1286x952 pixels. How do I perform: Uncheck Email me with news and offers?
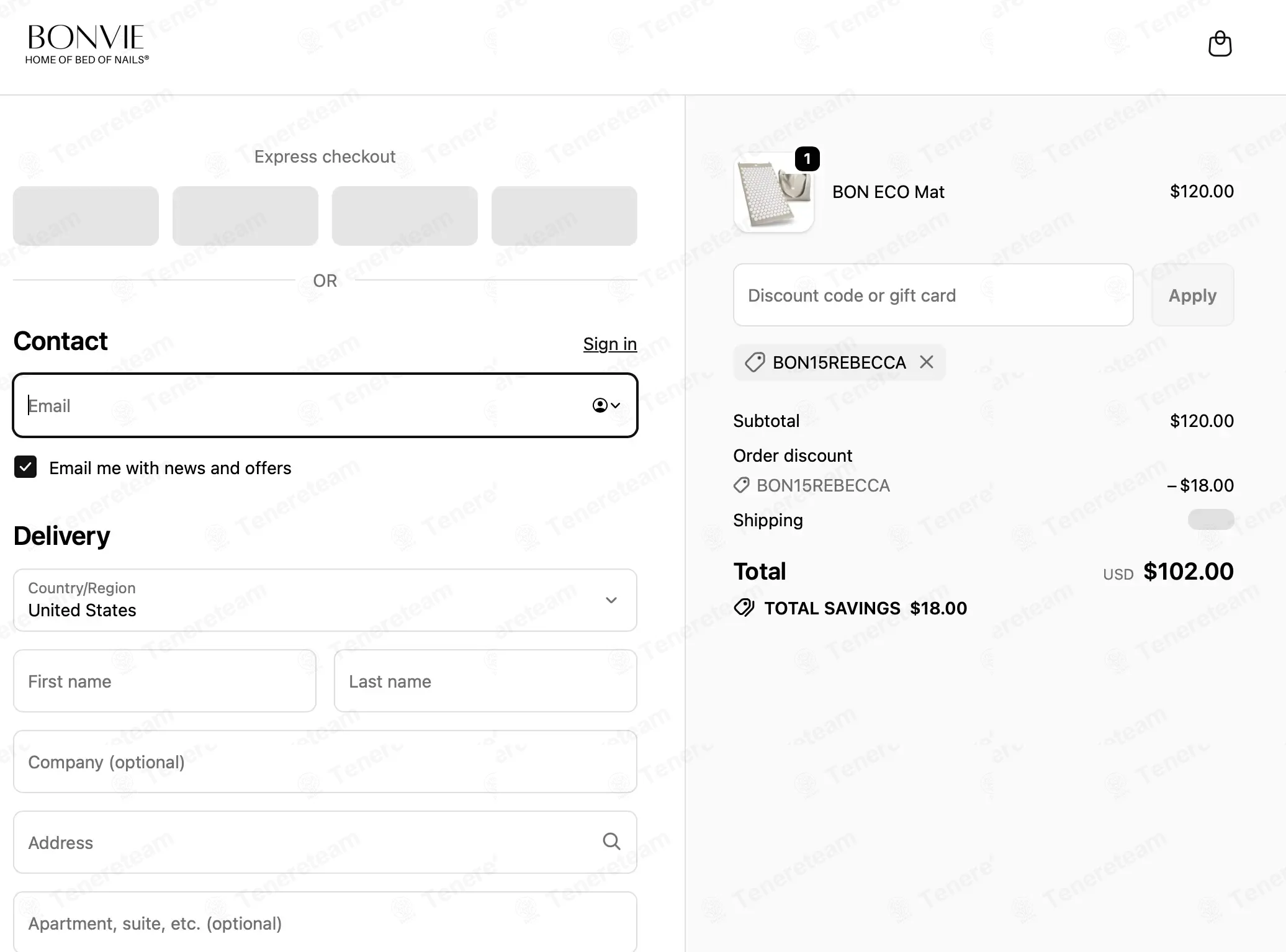pyautogui.click(x=25, y=467)
